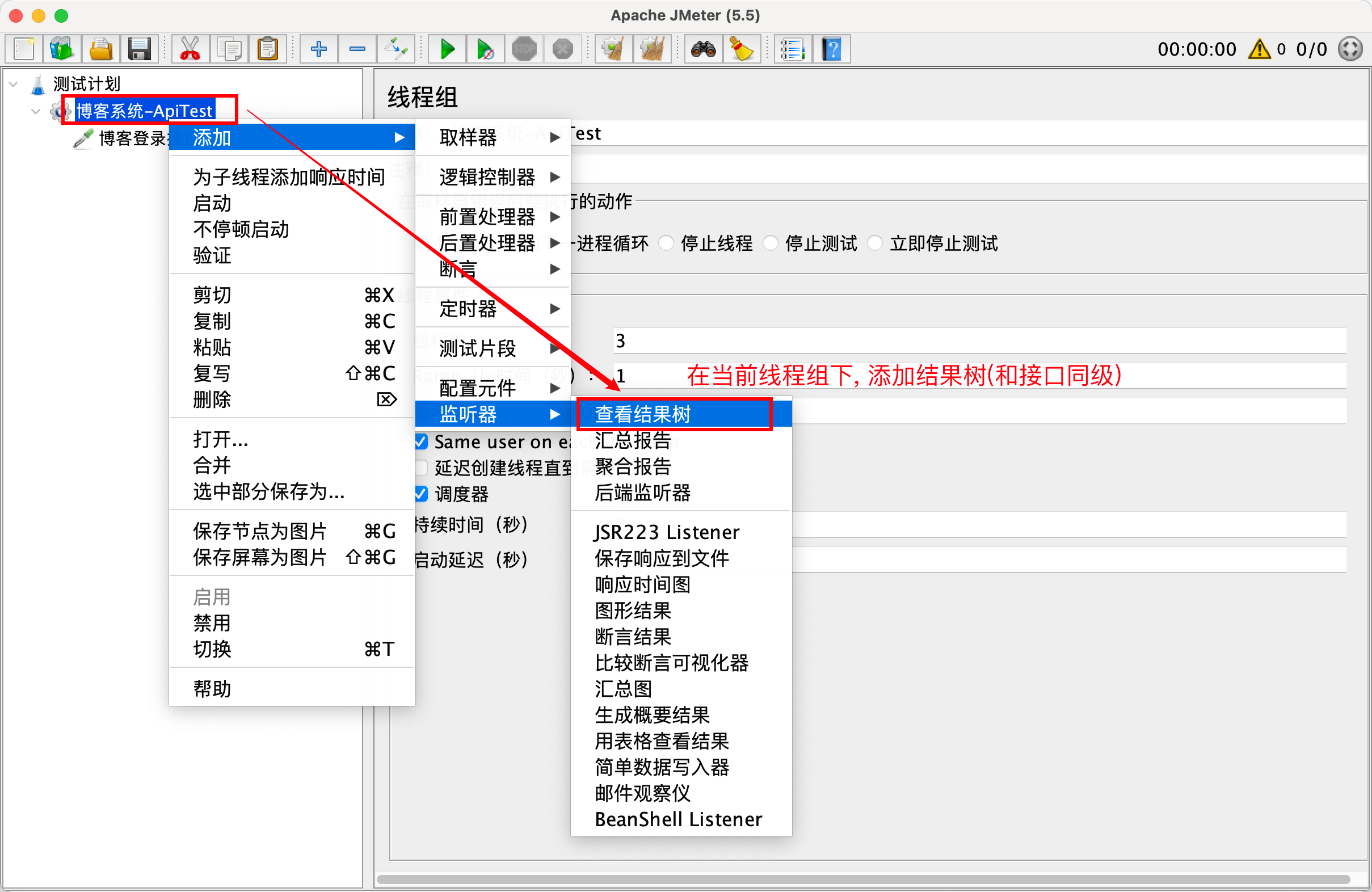Save the test plan with the floppy icon
This screenshot has width=1372, height=892.
139,49
